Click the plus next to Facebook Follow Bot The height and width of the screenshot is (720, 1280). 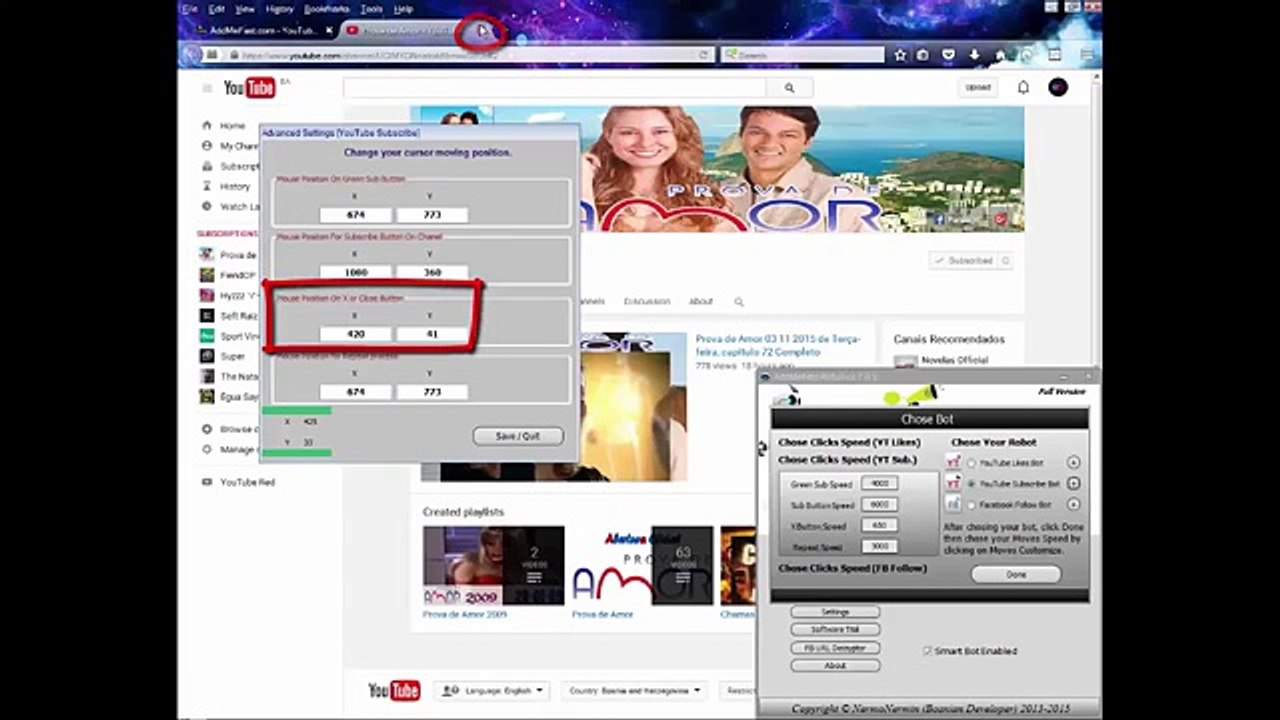point(1073,505)
